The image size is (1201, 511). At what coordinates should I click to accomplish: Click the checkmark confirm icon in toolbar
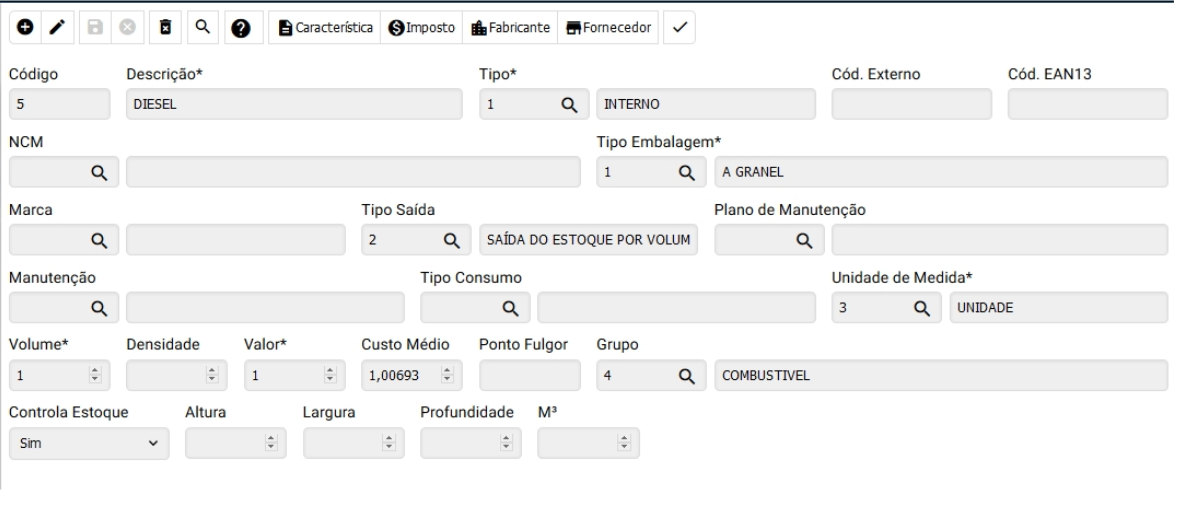tap(678, 27)
